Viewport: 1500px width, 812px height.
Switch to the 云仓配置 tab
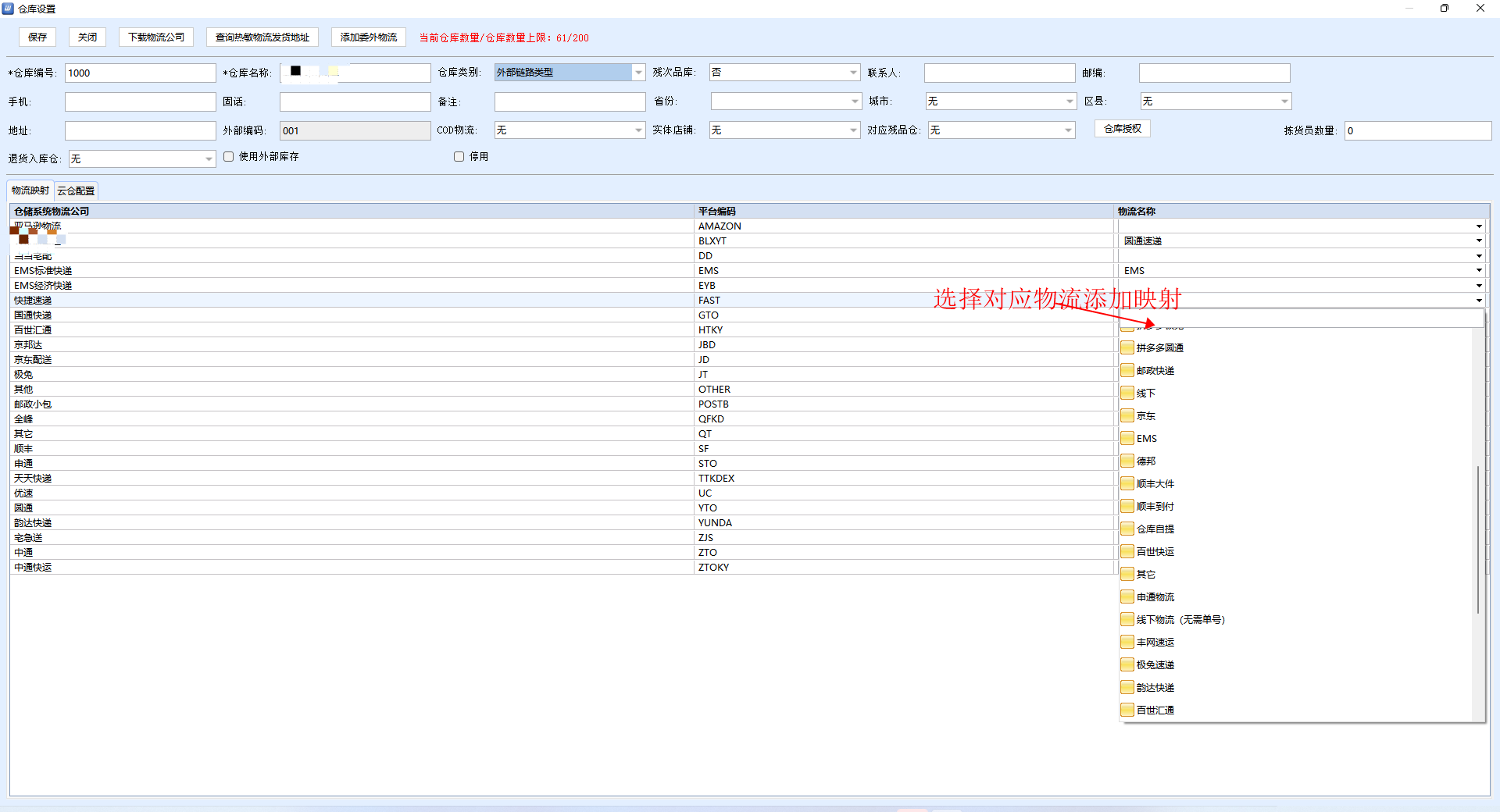pyautogui.click(x=76, y=191)
